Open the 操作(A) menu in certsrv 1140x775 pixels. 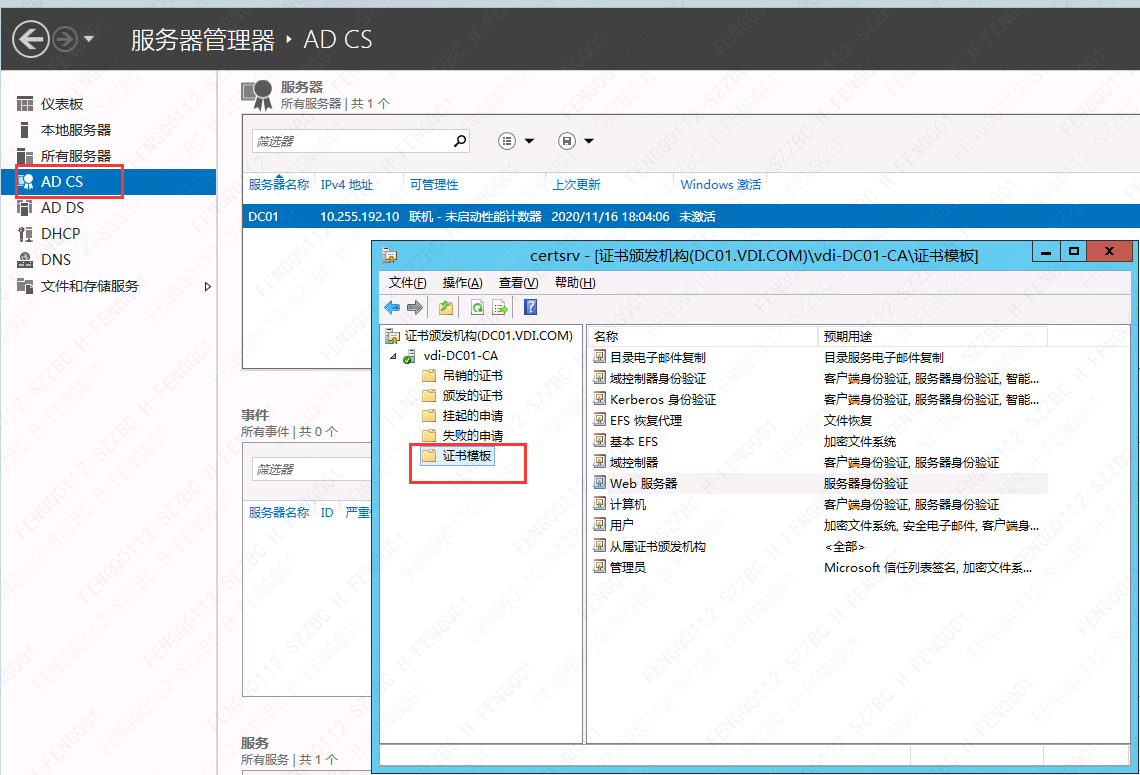(462, 283)
